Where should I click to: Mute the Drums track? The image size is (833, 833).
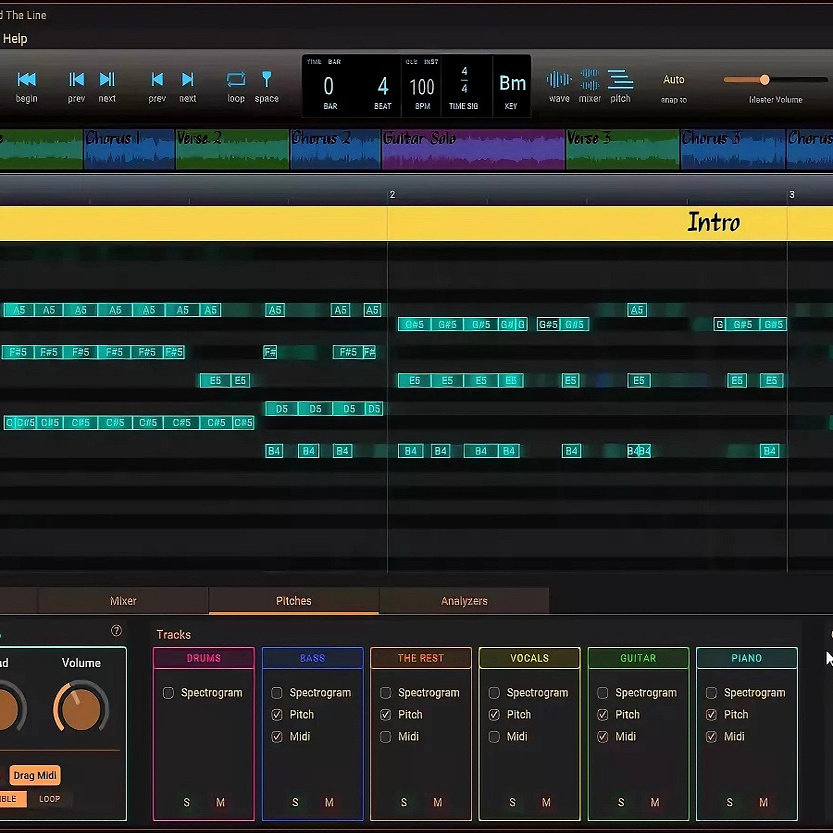tap(220, 802)
